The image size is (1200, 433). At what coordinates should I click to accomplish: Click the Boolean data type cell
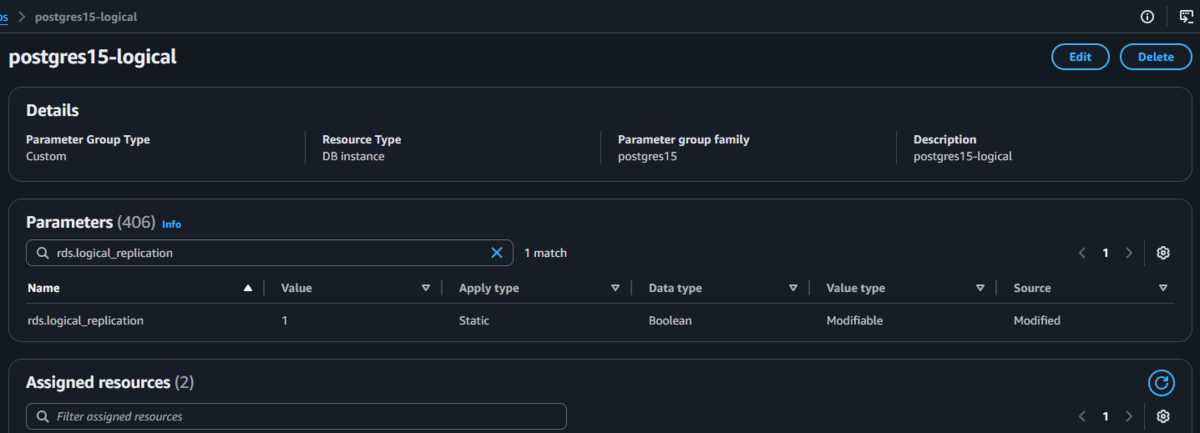point(670,321)
